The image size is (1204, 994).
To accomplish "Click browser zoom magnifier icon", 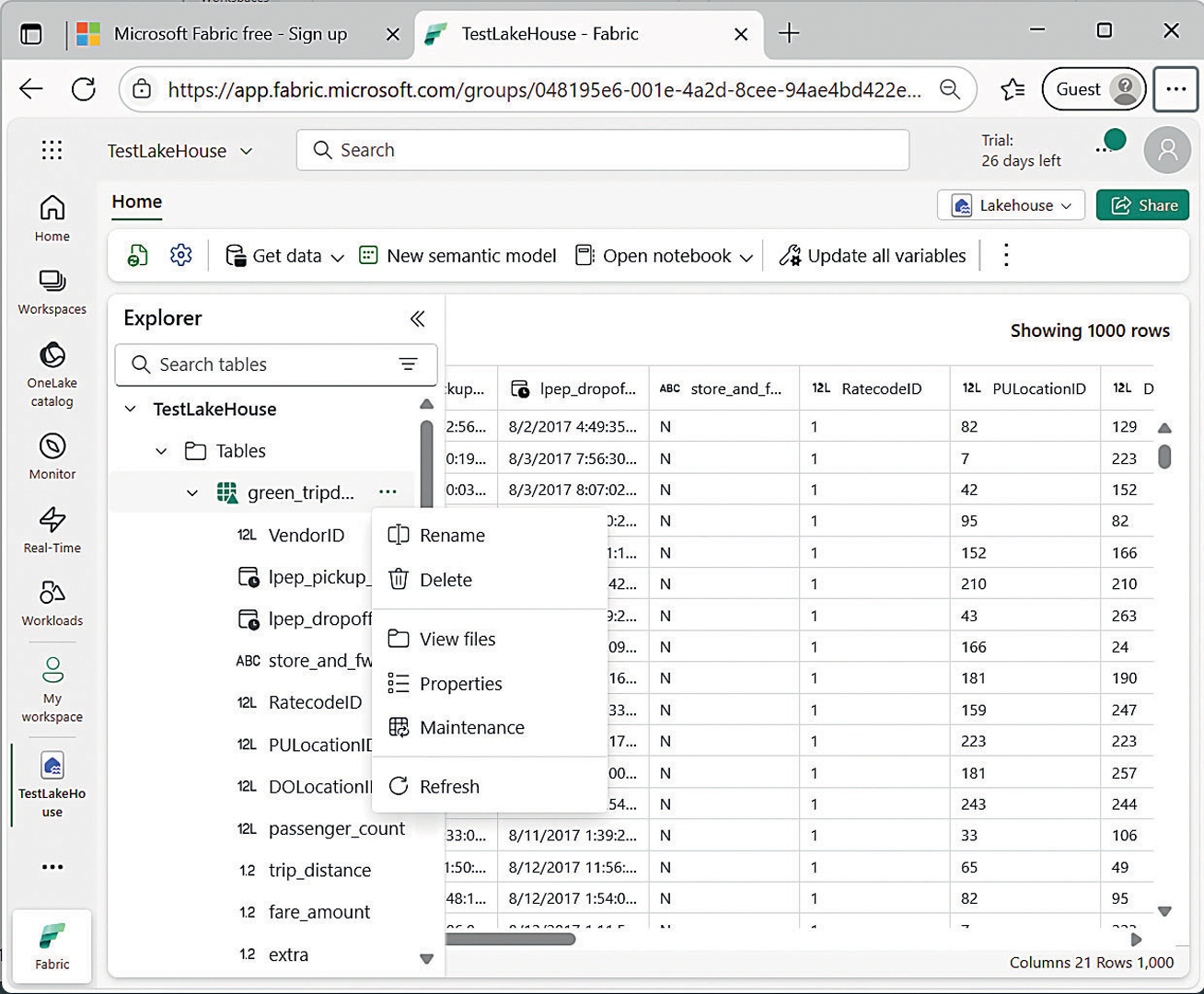I will pyautogui.click(x=950, y=89).
